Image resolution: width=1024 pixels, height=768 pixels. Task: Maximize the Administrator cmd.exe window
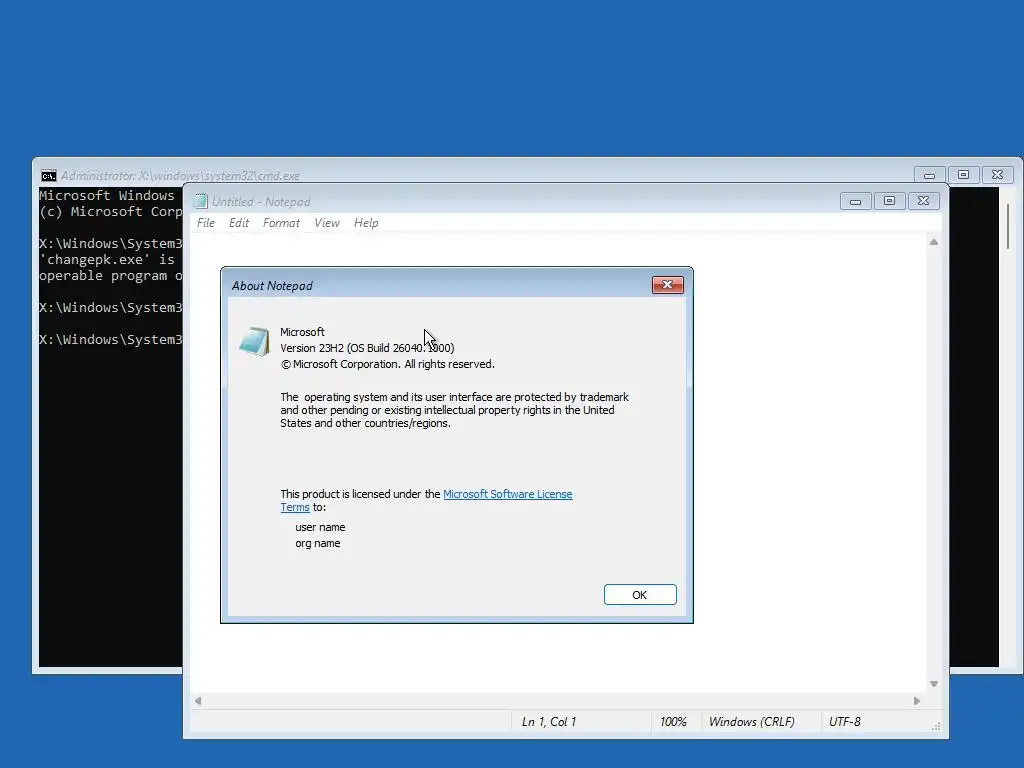[x=963, y=175]
